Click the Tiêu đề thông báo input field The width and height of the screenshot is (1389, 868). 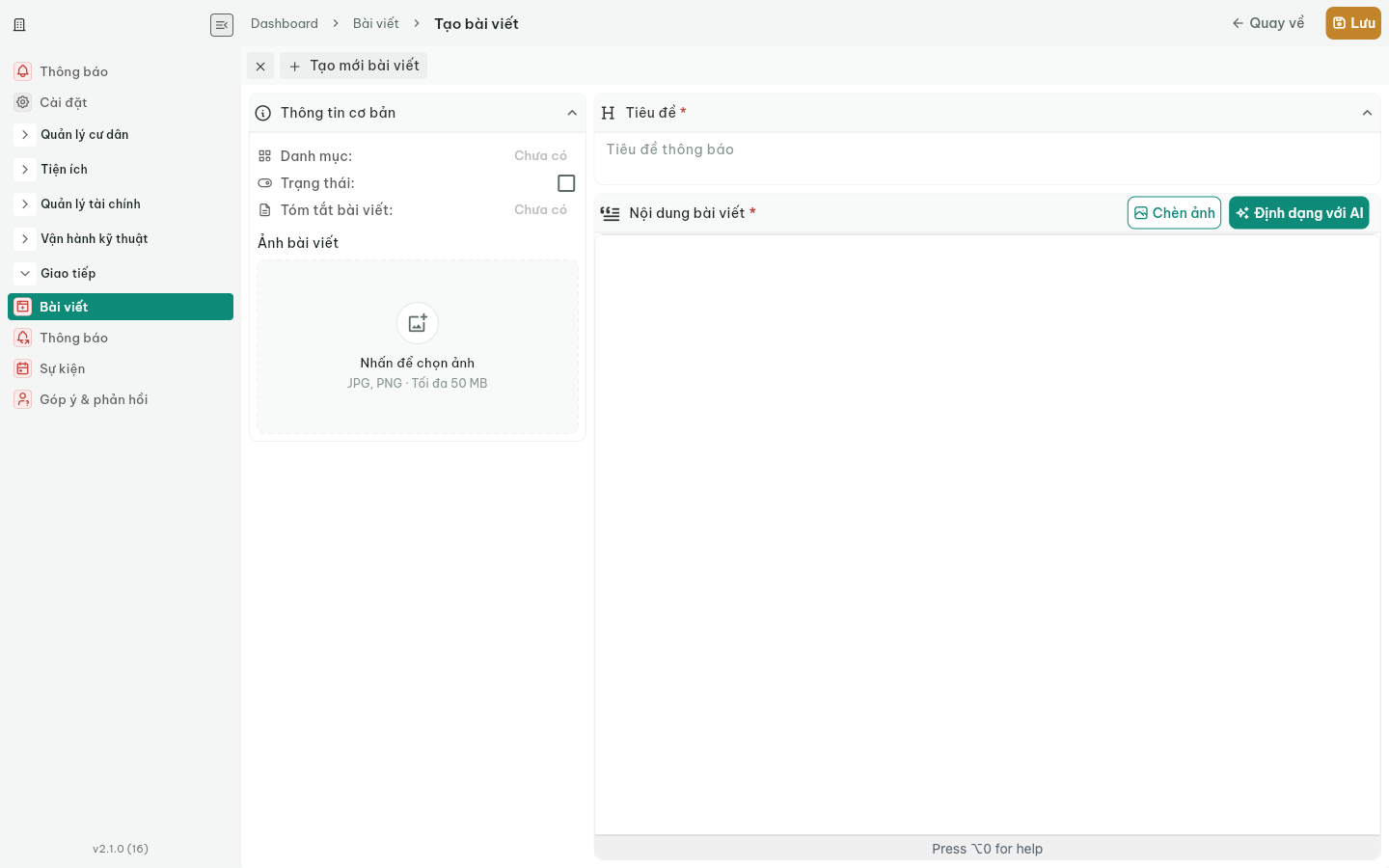(988, 149)
